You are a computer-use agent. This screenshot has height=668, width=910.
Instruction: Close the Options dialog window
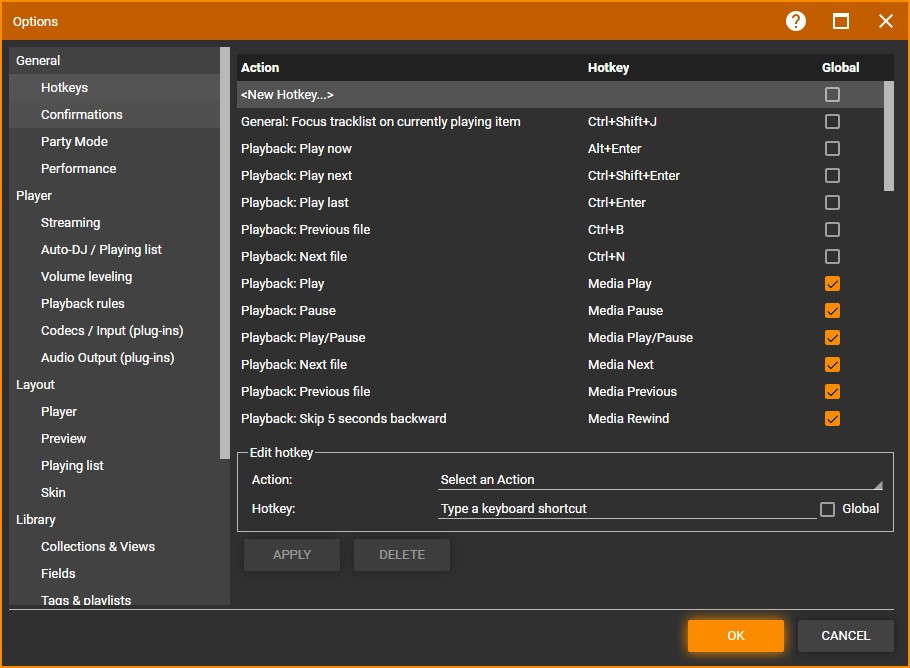pyautogui.click(x=885, y=21)
